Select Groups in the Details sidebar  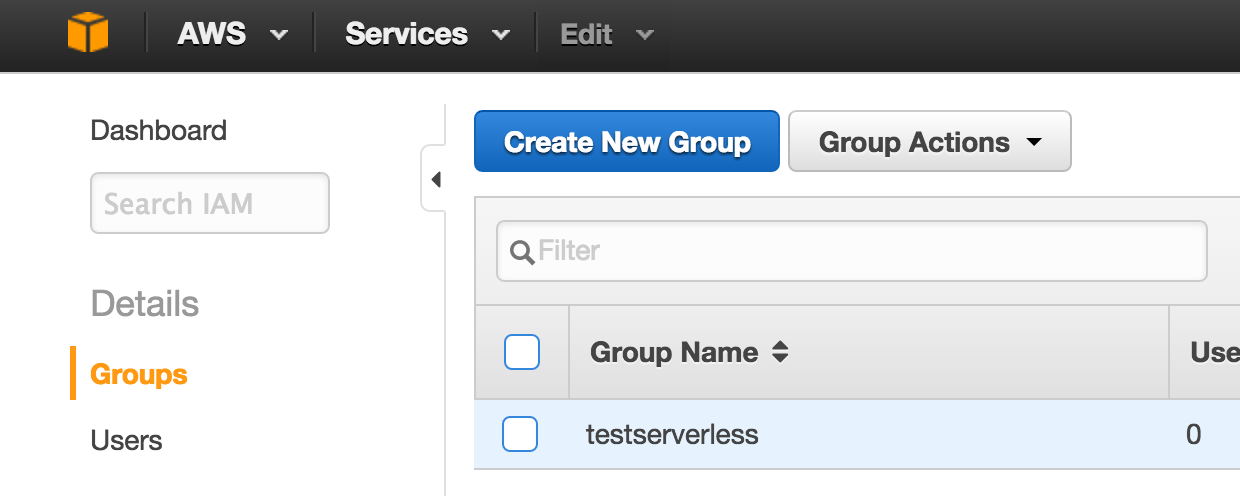[x=139, y=374]
